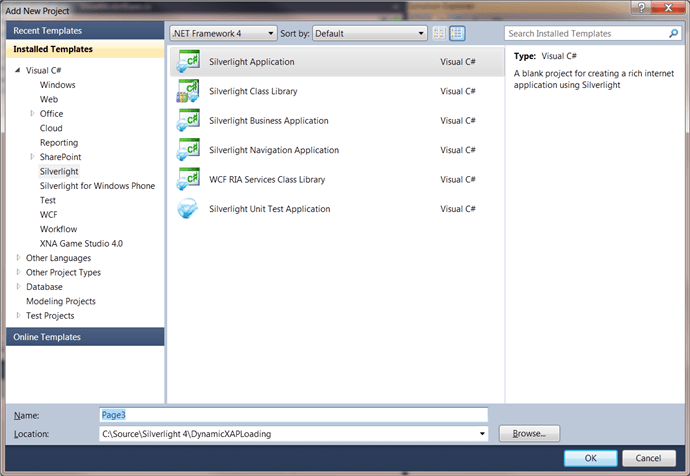Click the Silverlight Navigation Application icon
The width and height of the screenshot is (690, 476).
pos(188,150)
